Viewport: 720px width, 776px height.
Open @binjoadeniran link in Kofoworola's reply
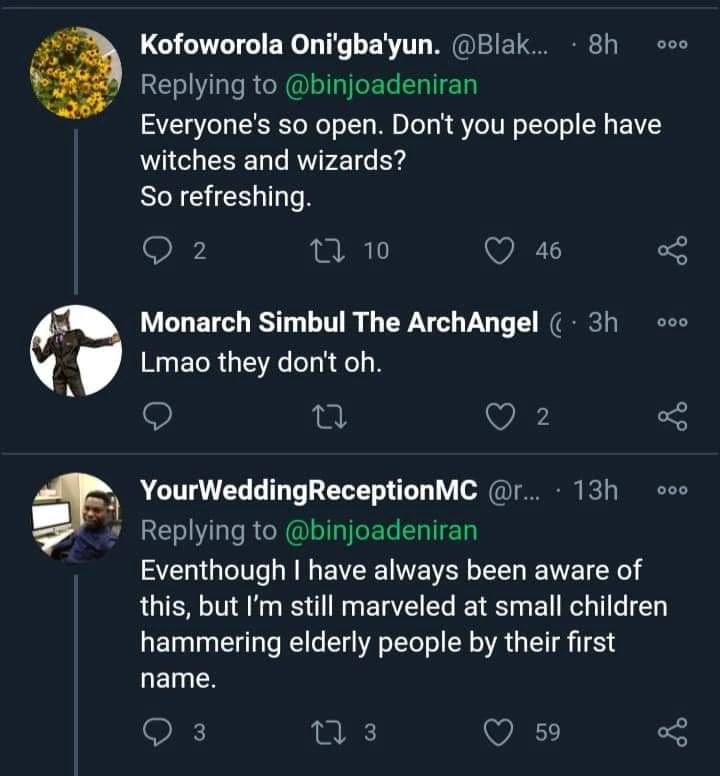[x=382, y=85]
